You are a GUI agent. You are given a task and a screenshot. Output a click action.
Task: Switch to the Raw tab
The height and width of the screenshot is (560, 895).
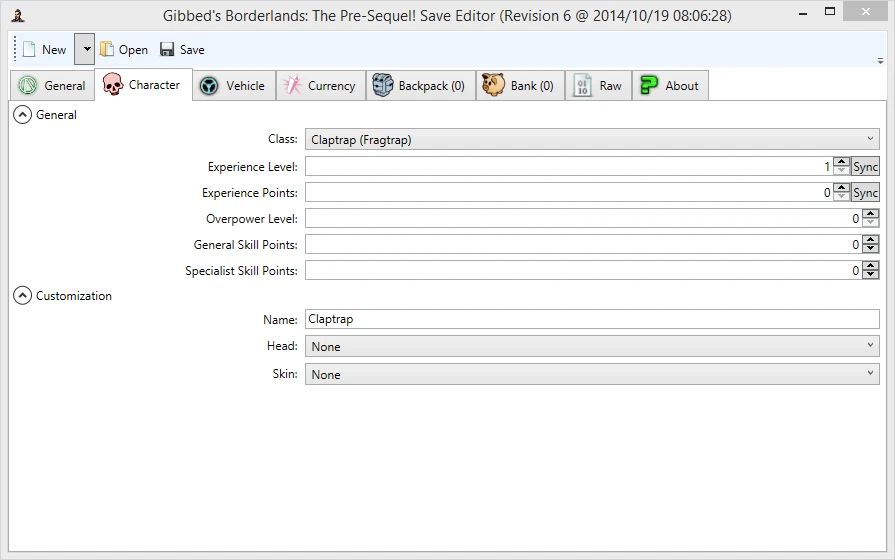click(x=598, y=86)
